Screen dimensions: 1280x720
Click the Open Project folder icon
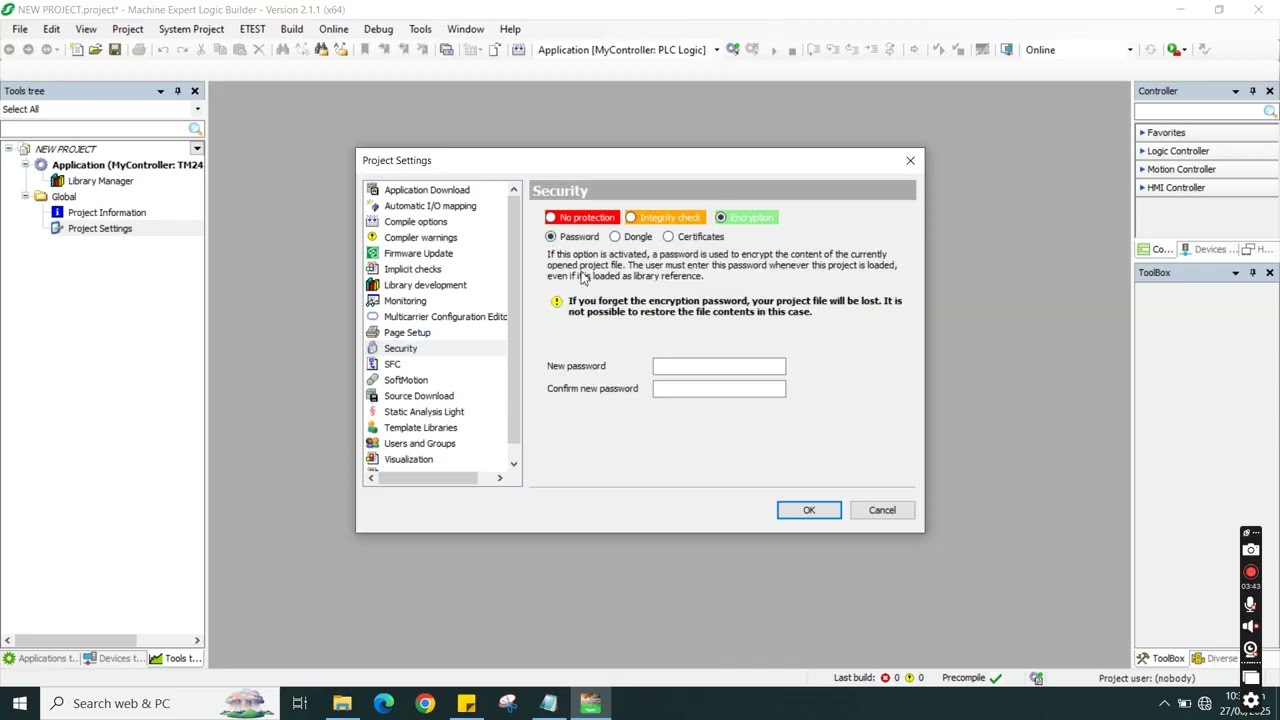point(95,50)
